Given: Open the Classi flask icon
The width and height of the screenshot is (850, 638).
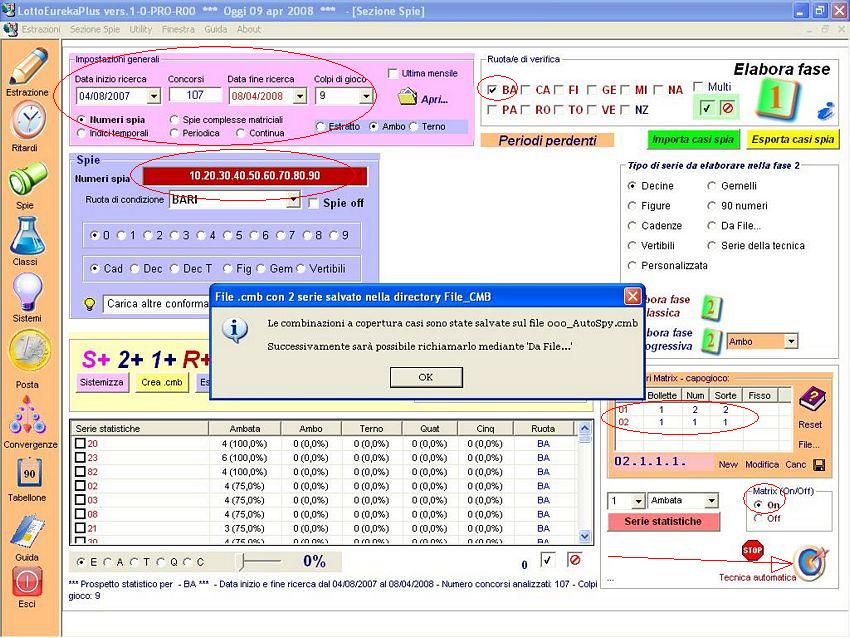Looking at the screenshot, I should pos(27,235).
